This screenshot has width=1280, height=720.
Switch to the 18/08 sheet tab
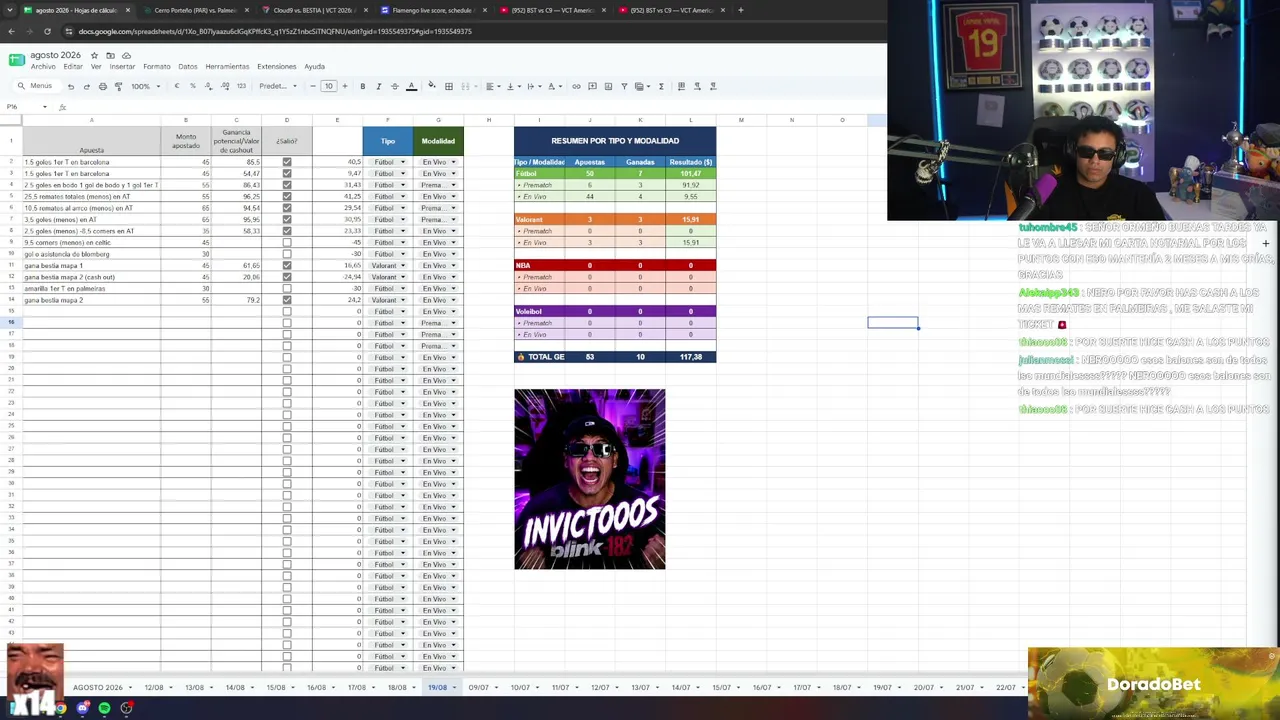397,687
